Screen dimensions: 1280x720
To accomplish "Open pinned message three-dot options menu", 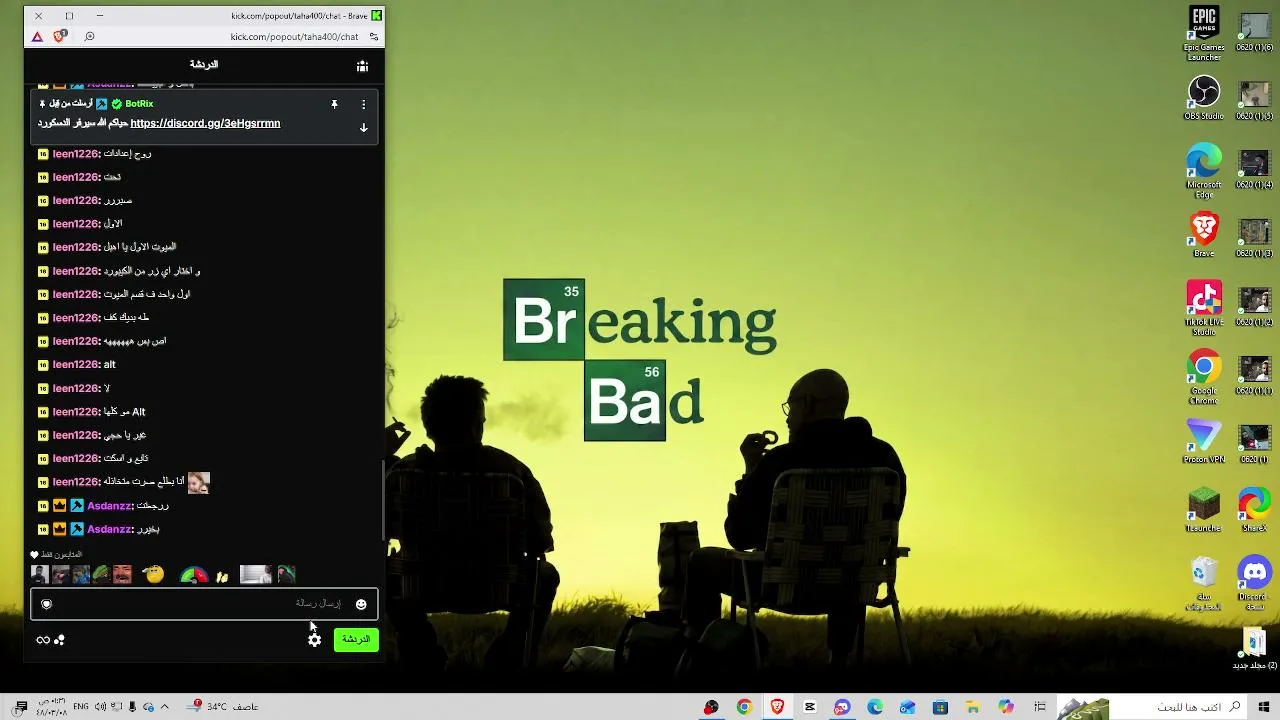I will pos(363,104).
